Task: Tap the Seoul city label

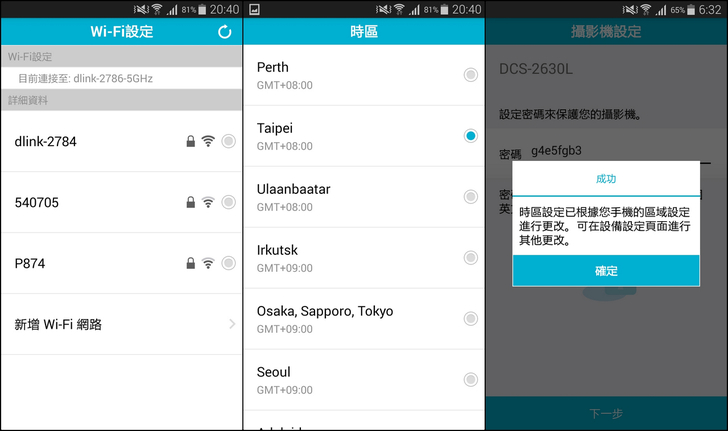Action: pos(273,372)
